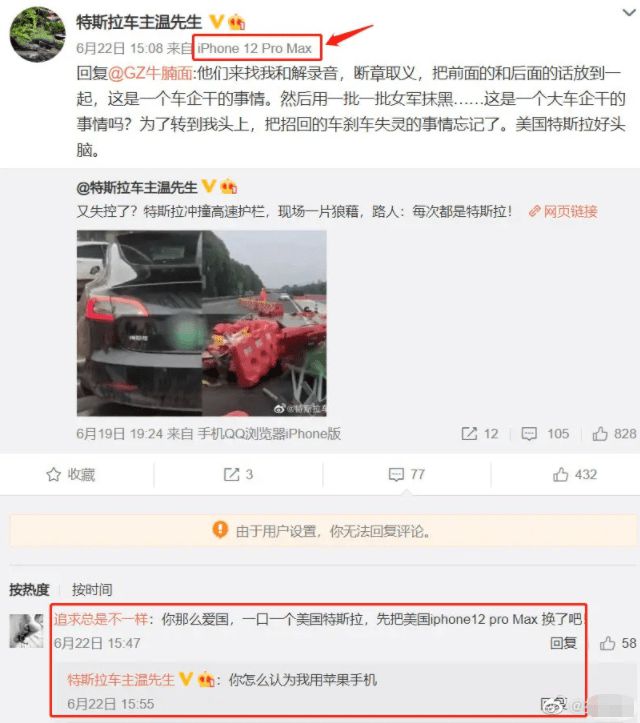Click the repost icon with count 12
Screen dimensions: 640x723
[x=480, y=433]
